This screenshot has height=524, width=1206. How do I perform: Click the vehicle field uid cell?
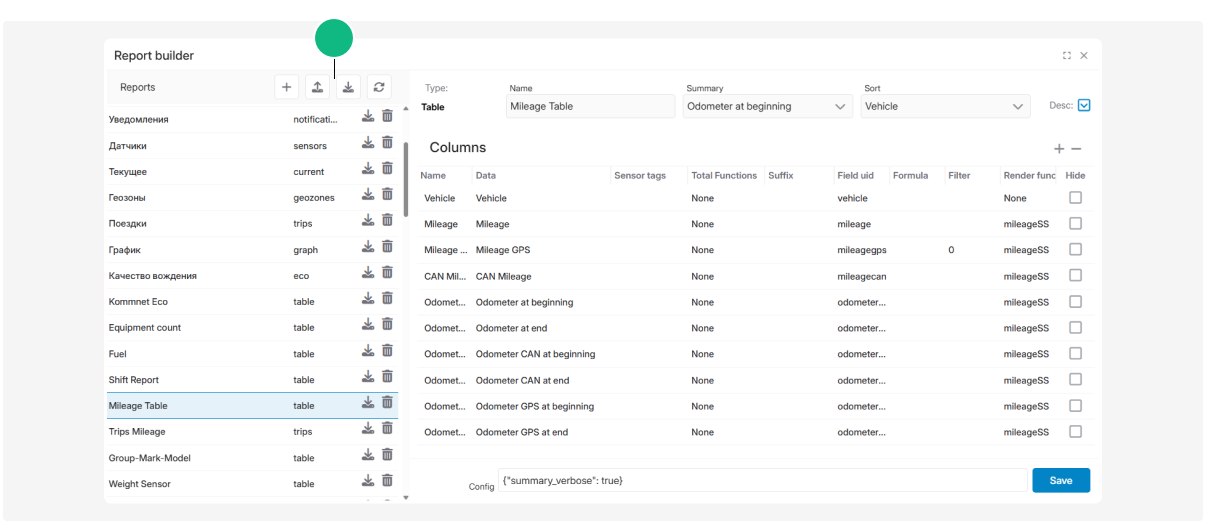[x=853, y=198]
